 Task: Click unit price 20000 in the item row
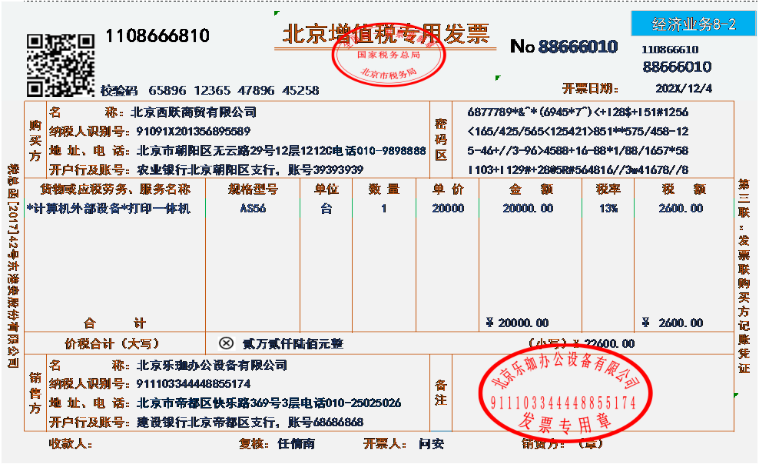448,209
